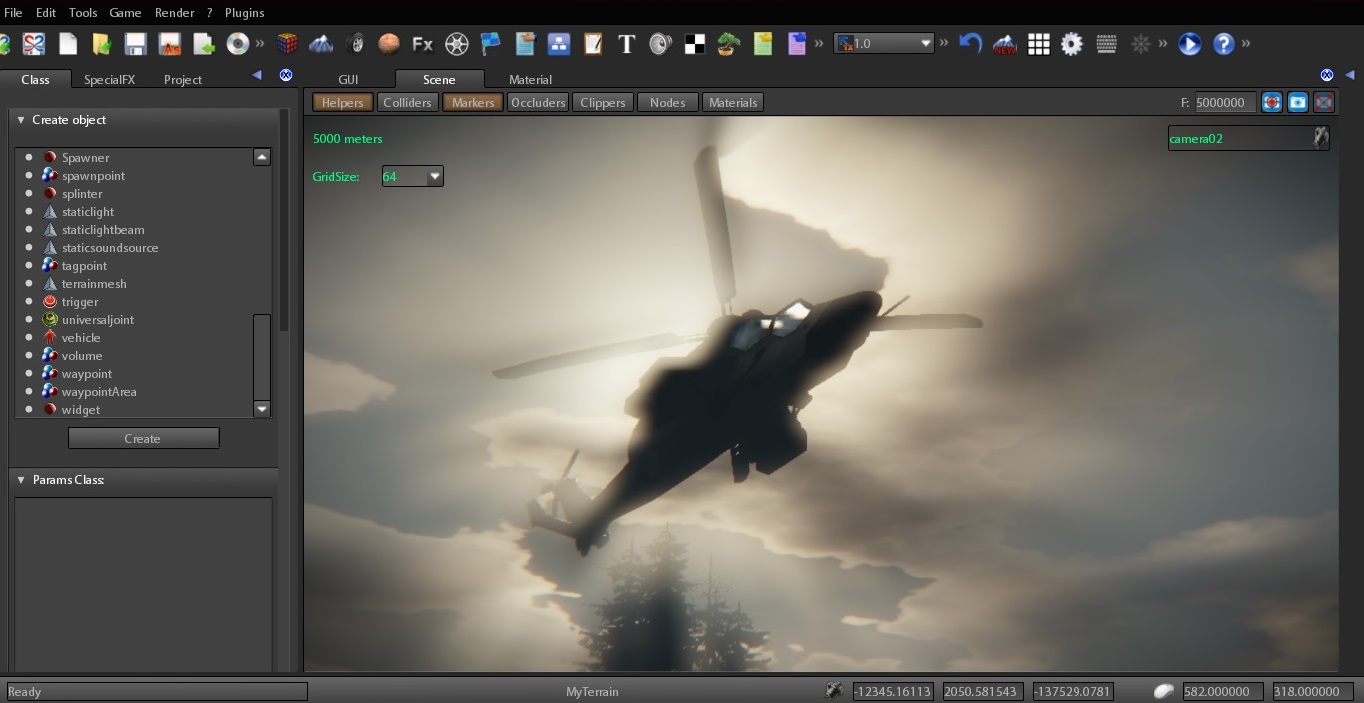Switch to the Material tab

coord(530,80)
